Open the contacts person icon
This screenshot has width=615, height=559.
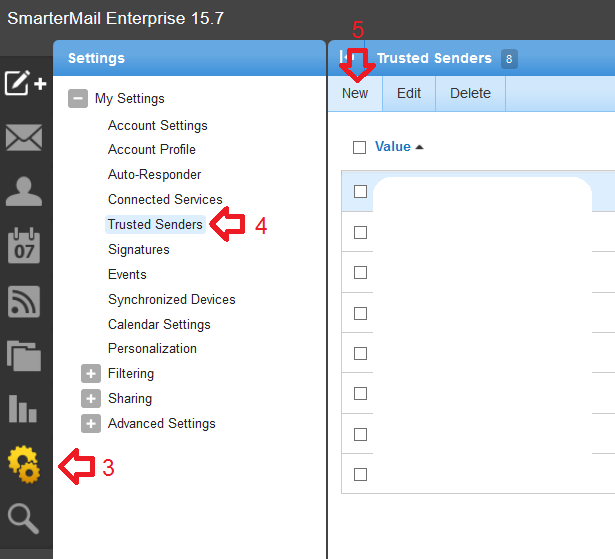[x=24, y=191]
